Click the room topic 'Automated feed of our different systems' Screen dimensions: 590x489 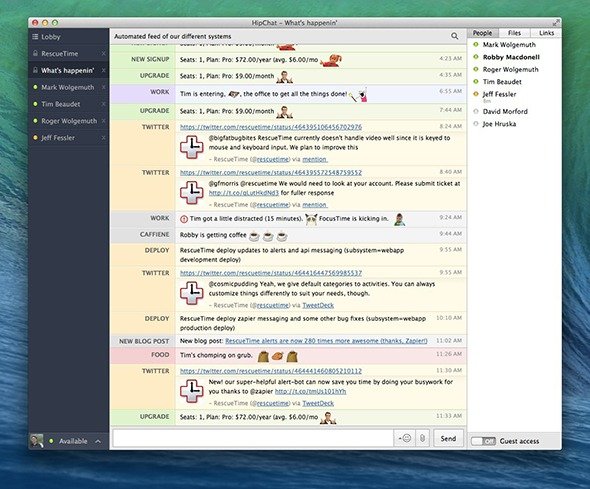point(173,36)
